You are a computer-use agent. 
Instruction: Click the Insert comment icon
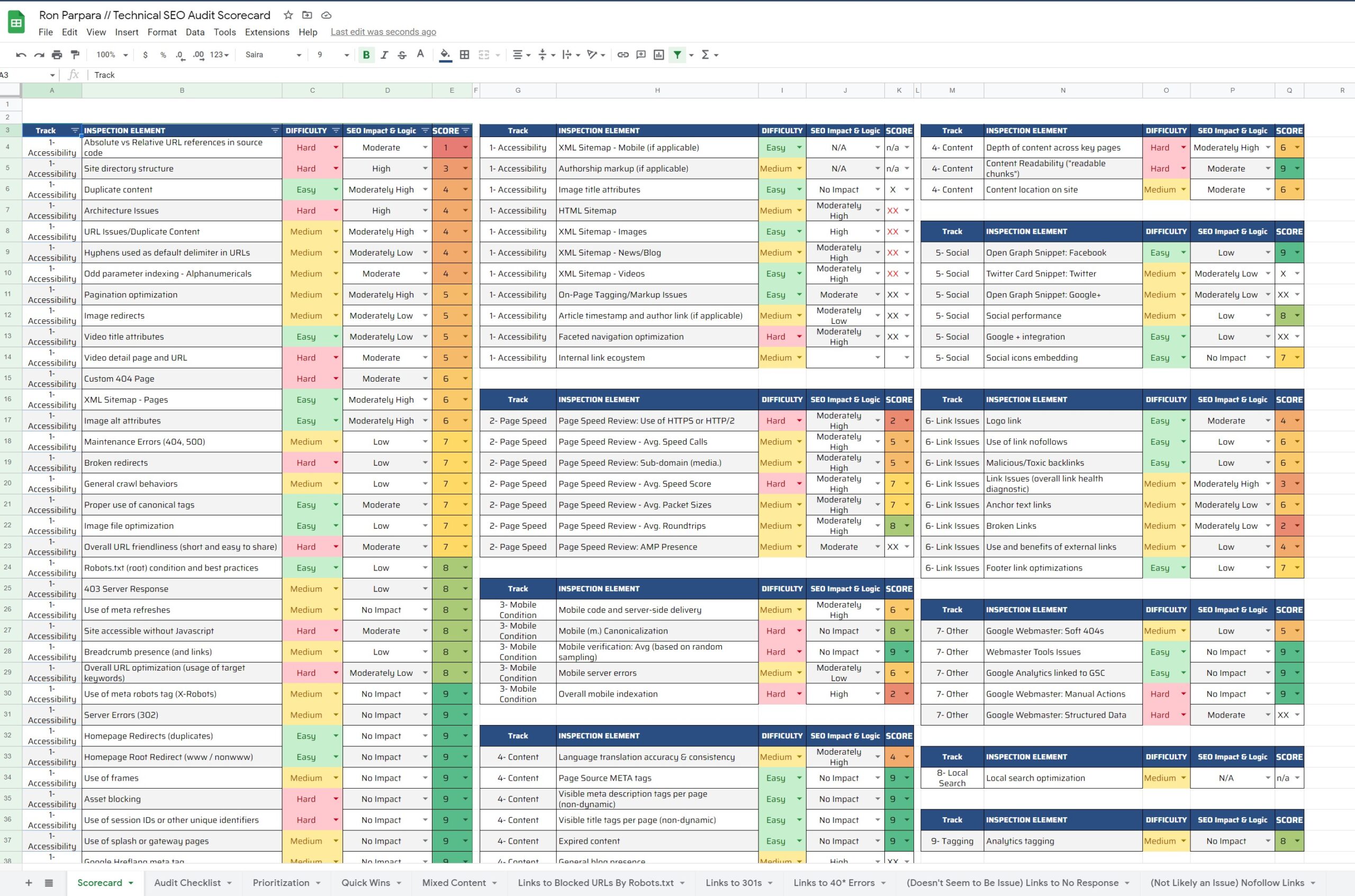point(640,55)
